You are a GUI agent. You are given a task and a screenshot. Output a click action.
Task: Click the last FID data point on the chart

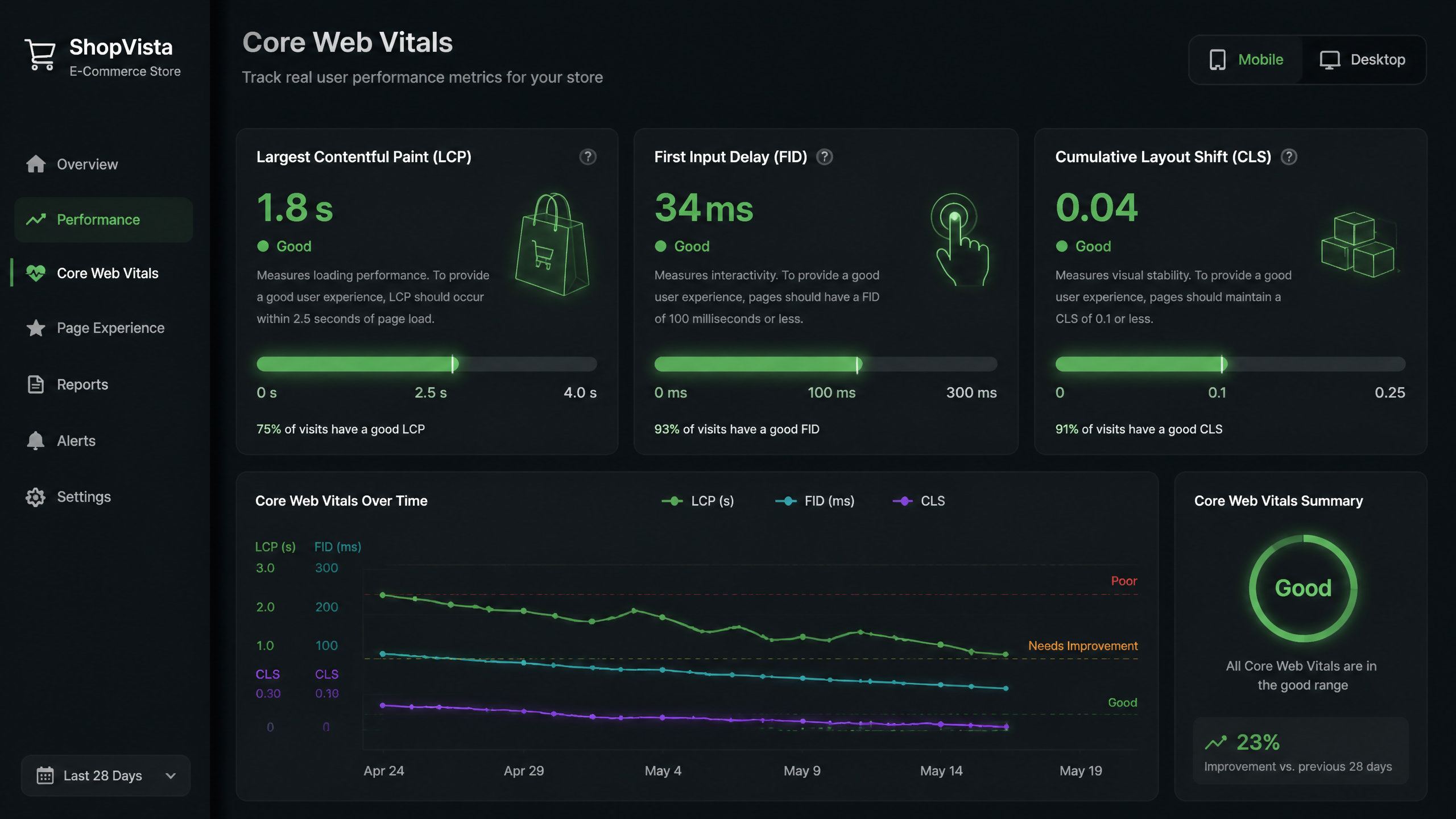pyautogui.click(x=1006, y=688)
